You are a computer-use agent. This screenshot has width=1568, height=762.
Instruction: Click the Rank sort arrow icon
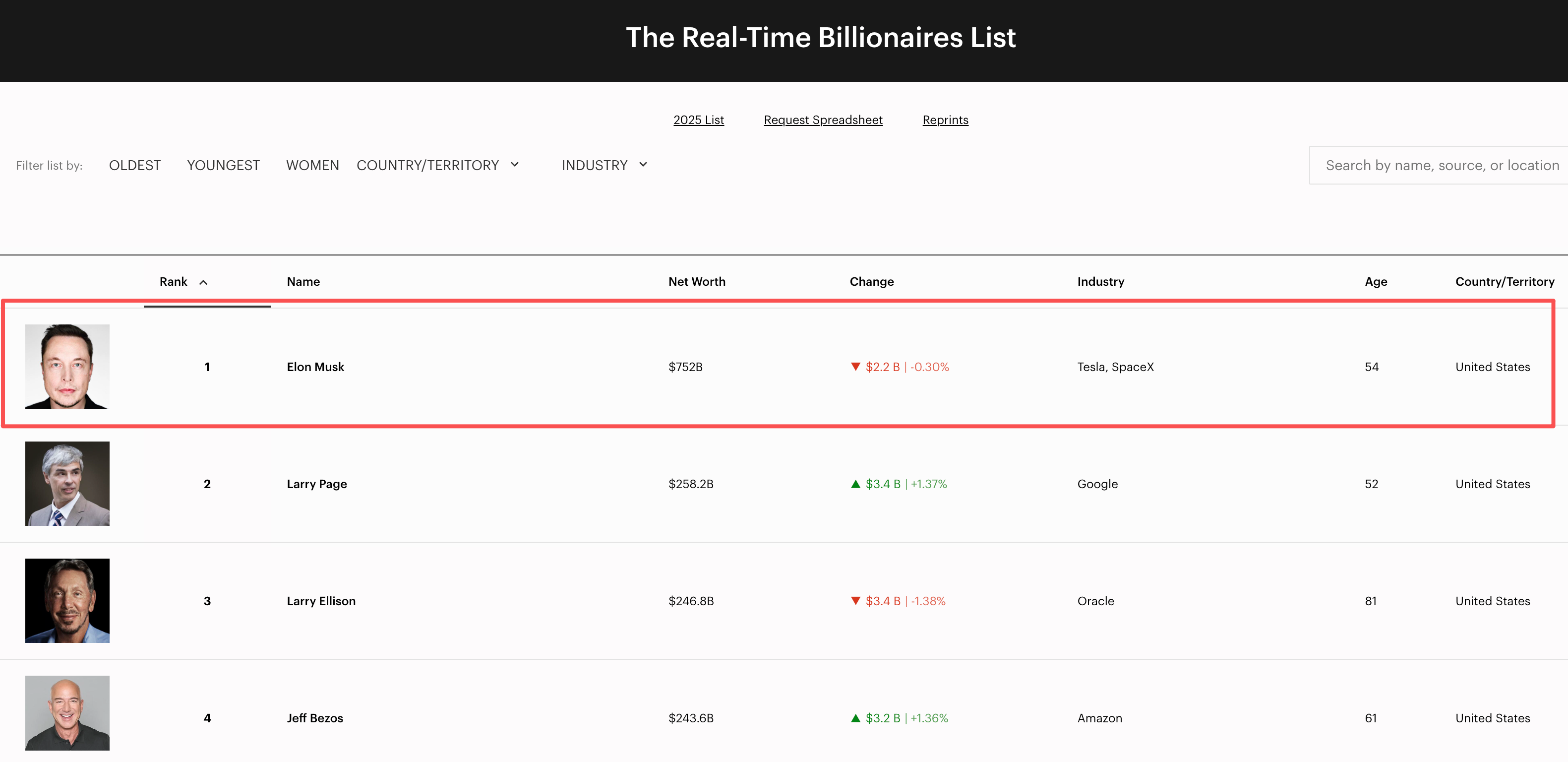coord(203,282)
